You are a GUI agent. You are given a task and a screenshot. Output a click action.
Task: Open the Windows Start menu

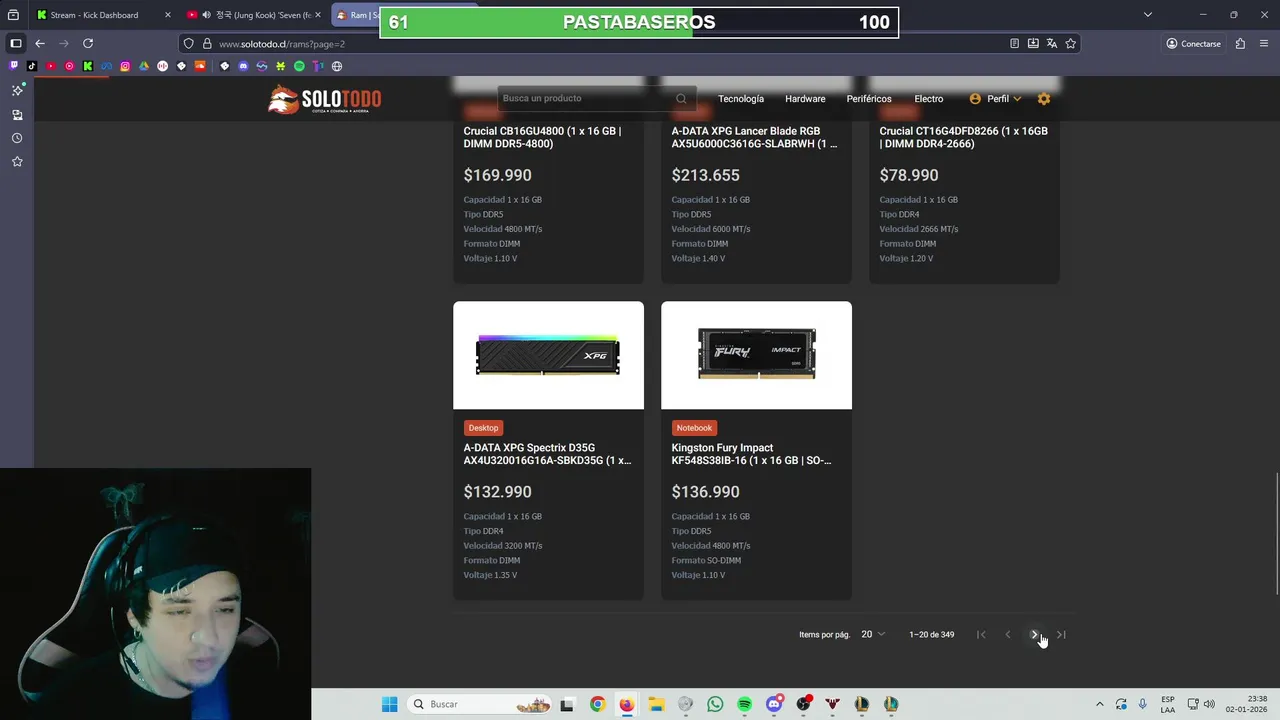coord(389,704)
